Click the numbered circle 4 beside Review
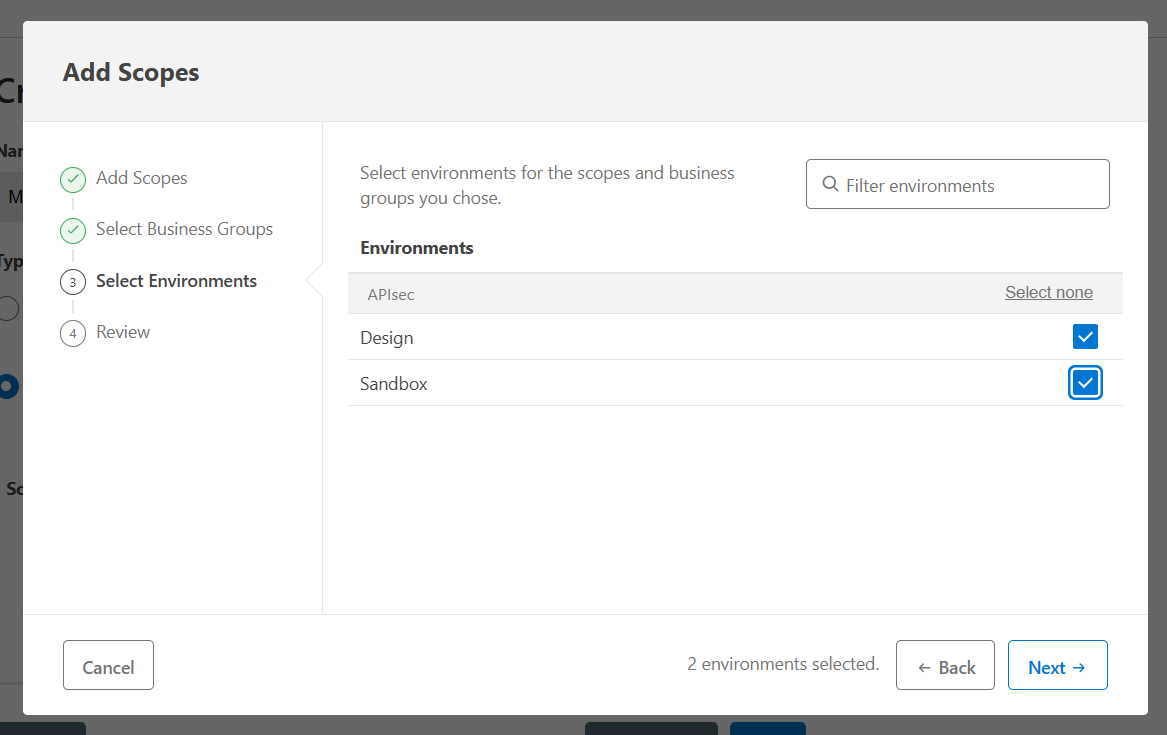This screenshot has height=735, width=1167. point(72,333)
